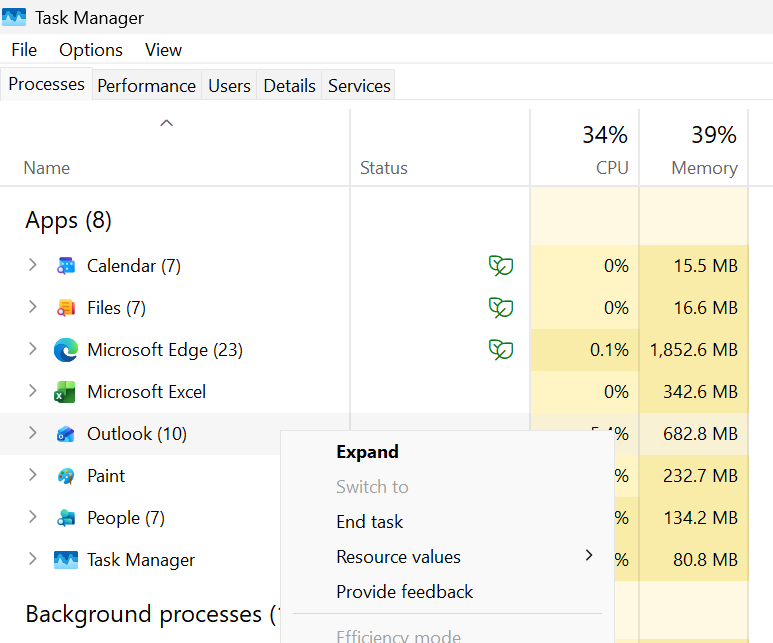Select the Microsoft Excel row name
The height and width of the screenshot is (643, 773).
pyautogui.click(x=146, y=392)
